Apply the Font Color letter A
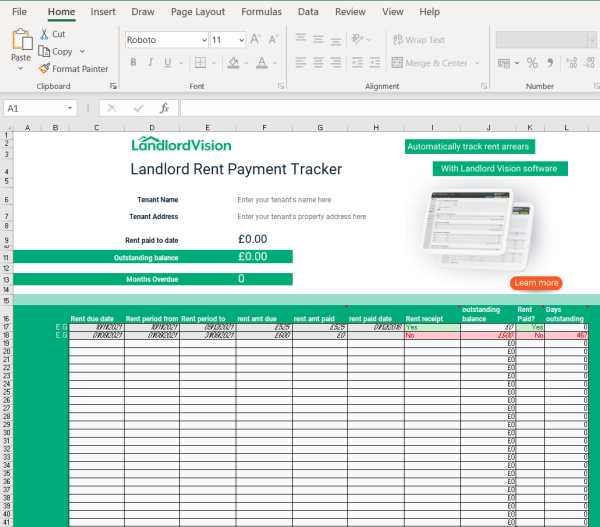 262,62
